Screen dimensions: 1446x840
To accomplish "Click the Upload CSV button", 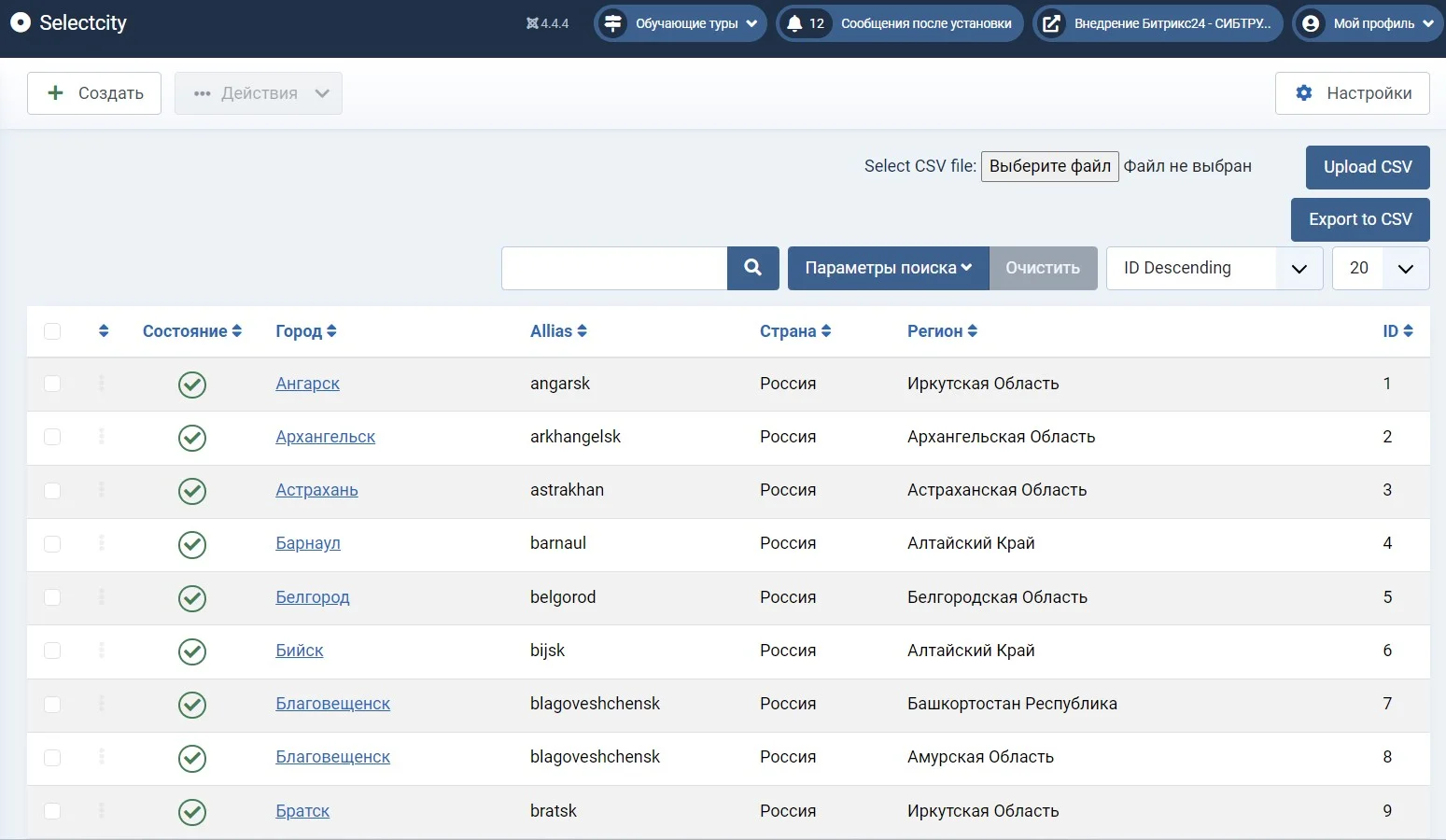I will coord(1367,167).
